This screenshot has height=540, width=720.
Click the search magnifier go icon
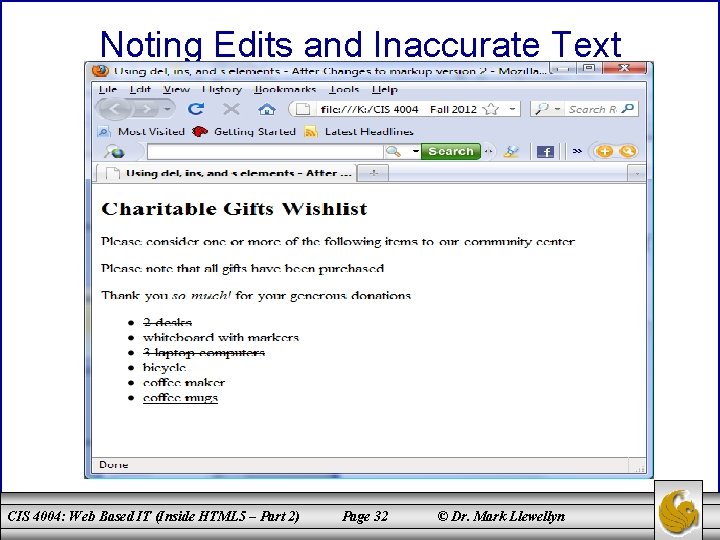click(x=627, y=109)
